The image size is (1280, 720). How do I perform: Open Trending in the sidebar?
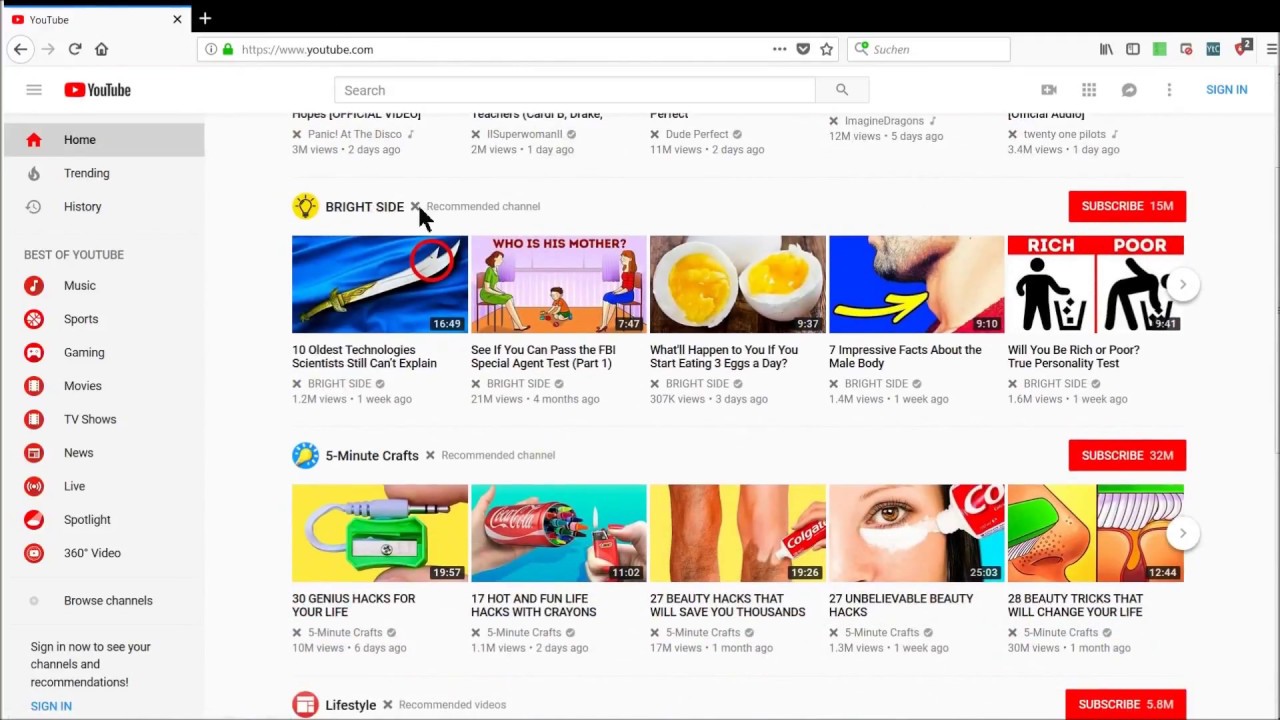click(104, 173)
